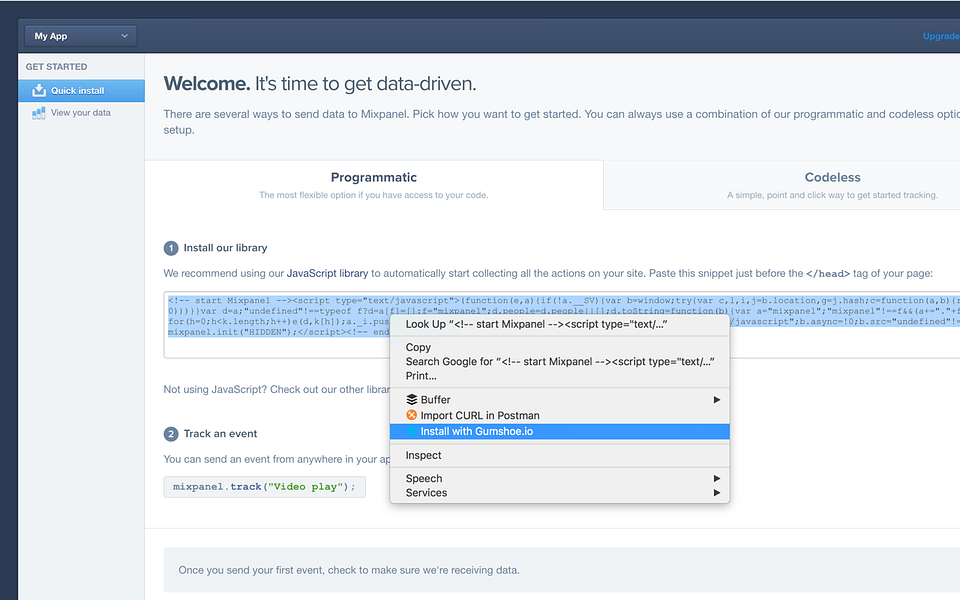Open the JavaScript library link
Viewport: 960px width, 600px height.
click(327, 273)
